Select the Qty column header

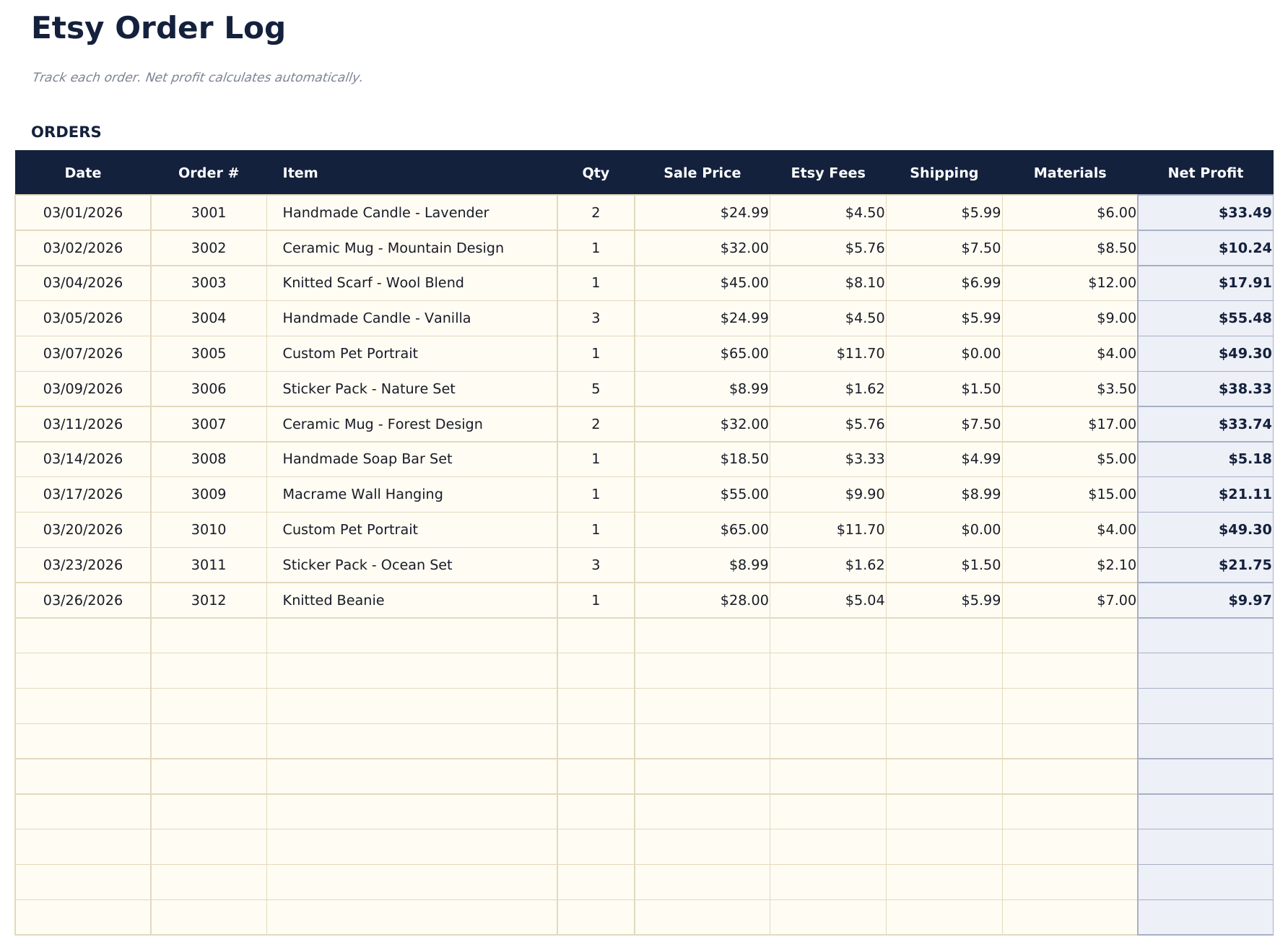tap(596, 173)
